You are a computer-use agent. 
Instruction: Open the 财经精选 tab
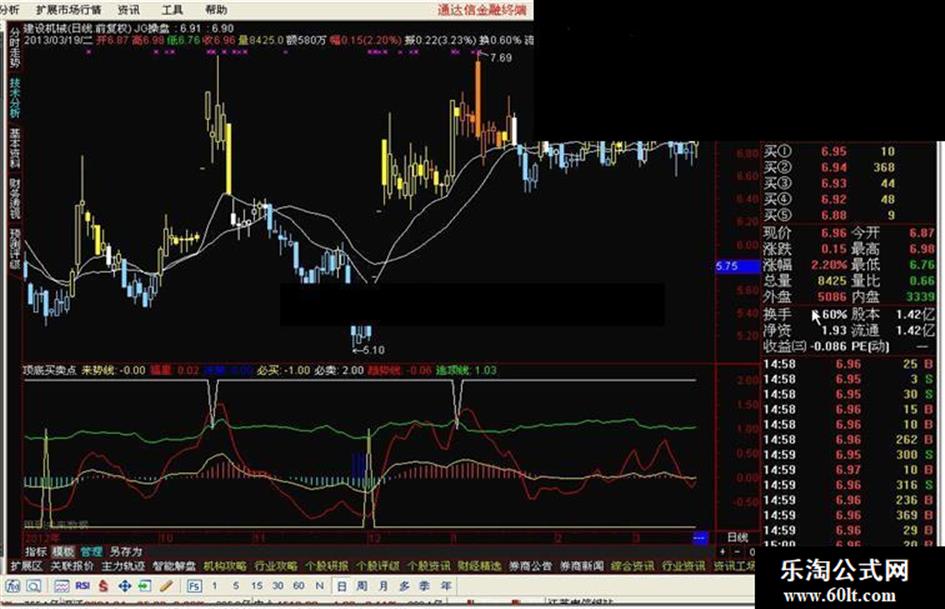[479, 566]
